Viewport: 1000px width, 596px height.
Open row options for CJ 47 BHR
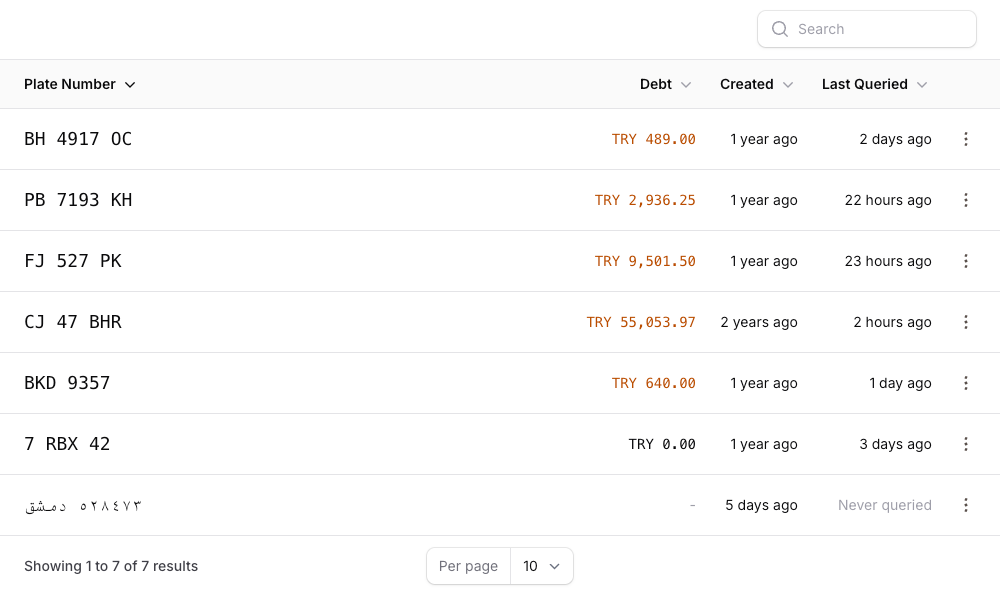coord(965,322)
